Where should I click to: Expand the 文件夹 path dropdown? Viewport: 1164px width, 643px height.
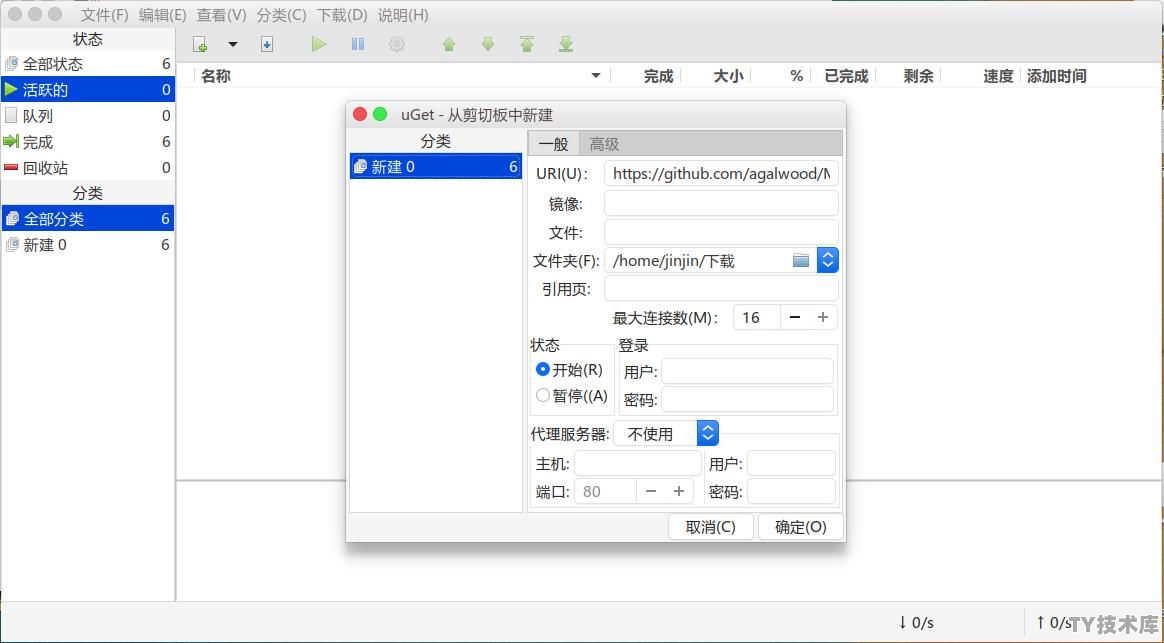tap(828, 260)
